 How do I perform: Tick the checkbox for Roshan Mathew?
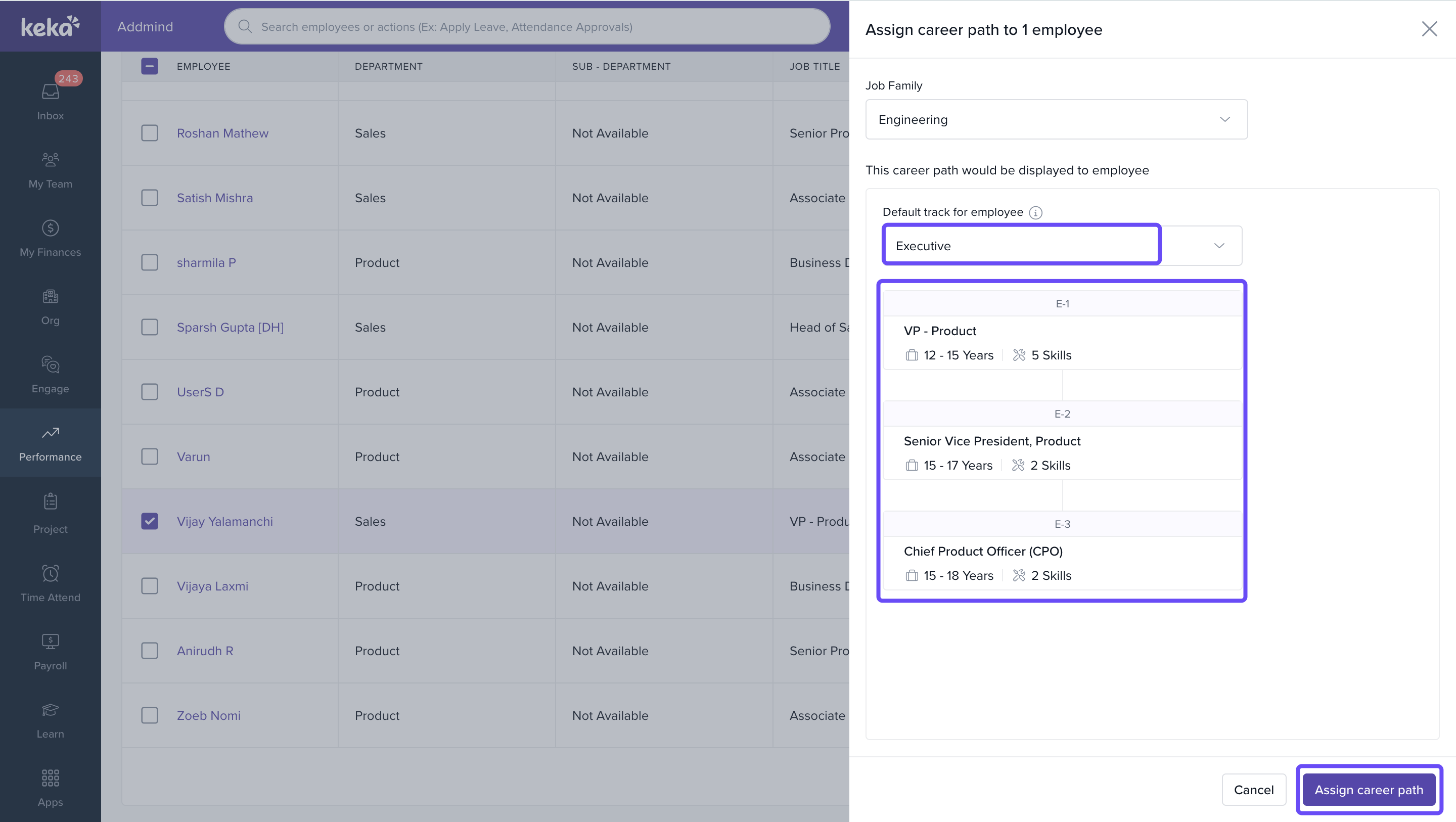coord(149,133)
